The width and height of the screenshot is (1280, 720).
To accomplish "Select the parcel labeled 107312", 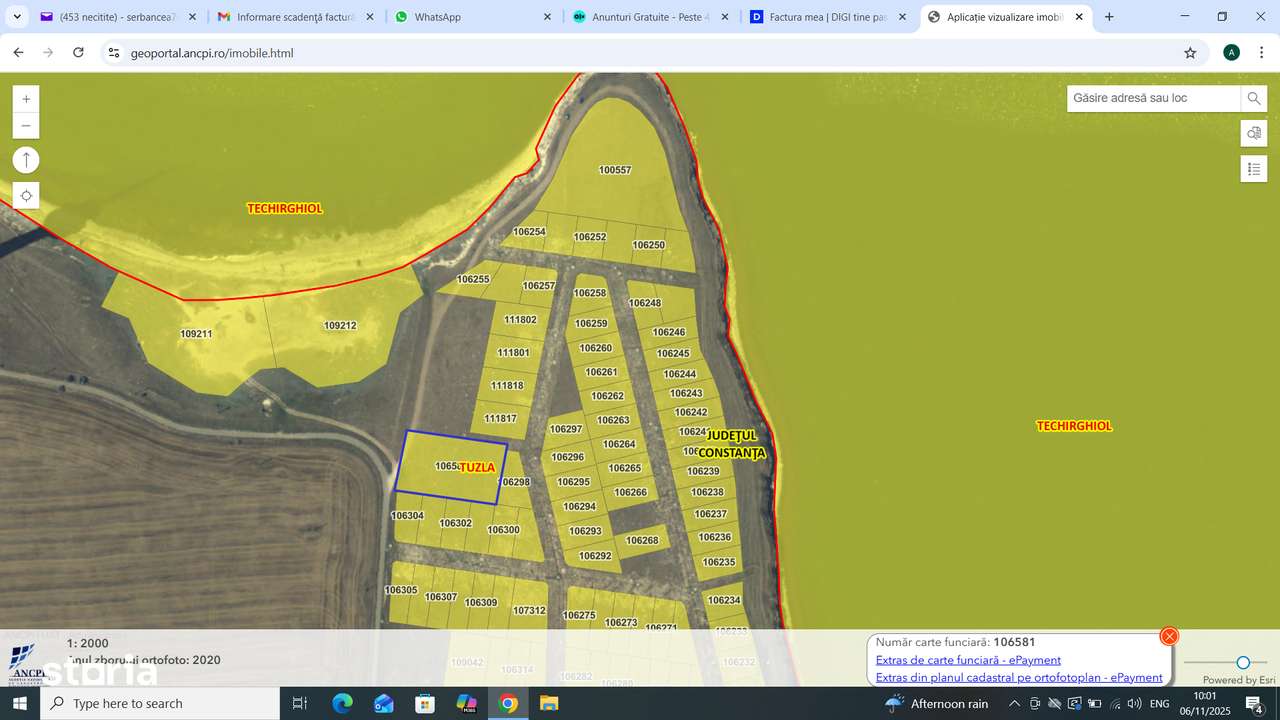I will [529, 610].
